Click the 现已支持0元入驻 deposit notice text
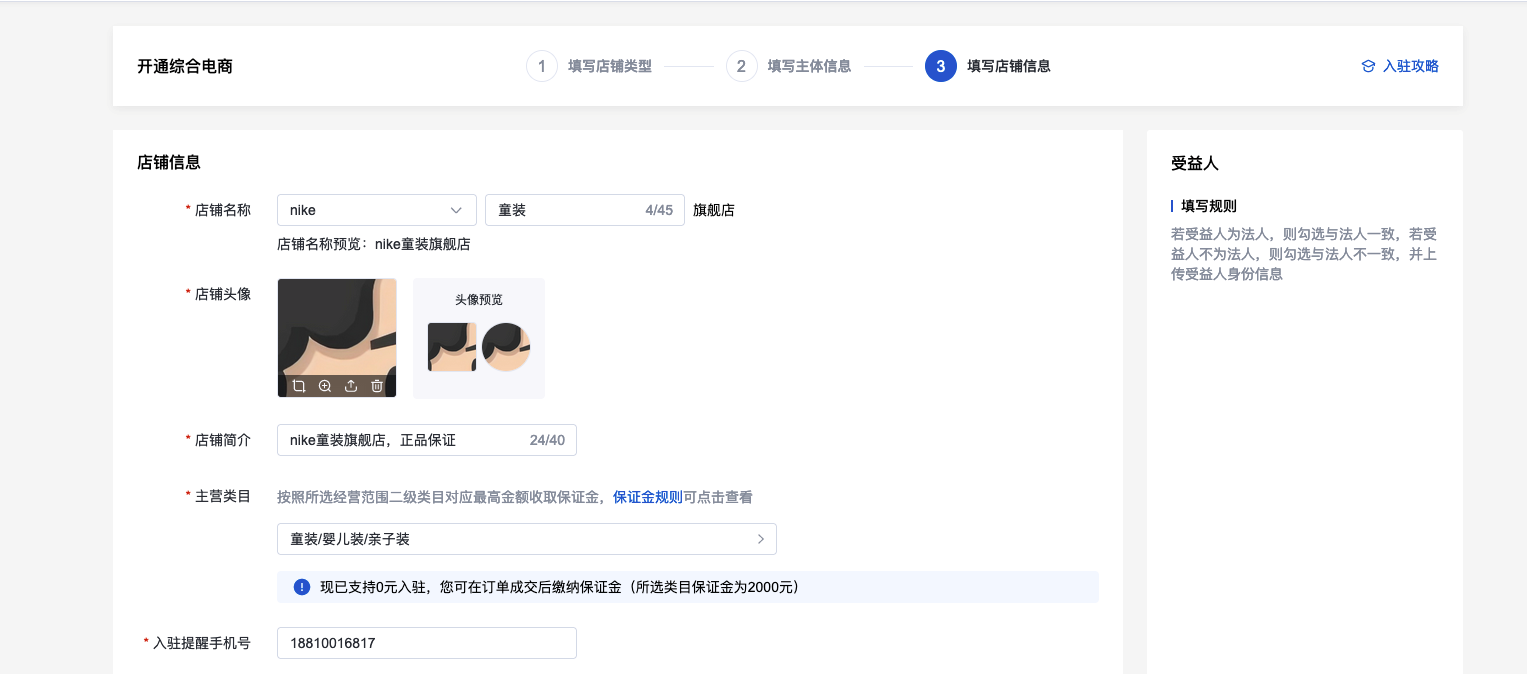 559,587
